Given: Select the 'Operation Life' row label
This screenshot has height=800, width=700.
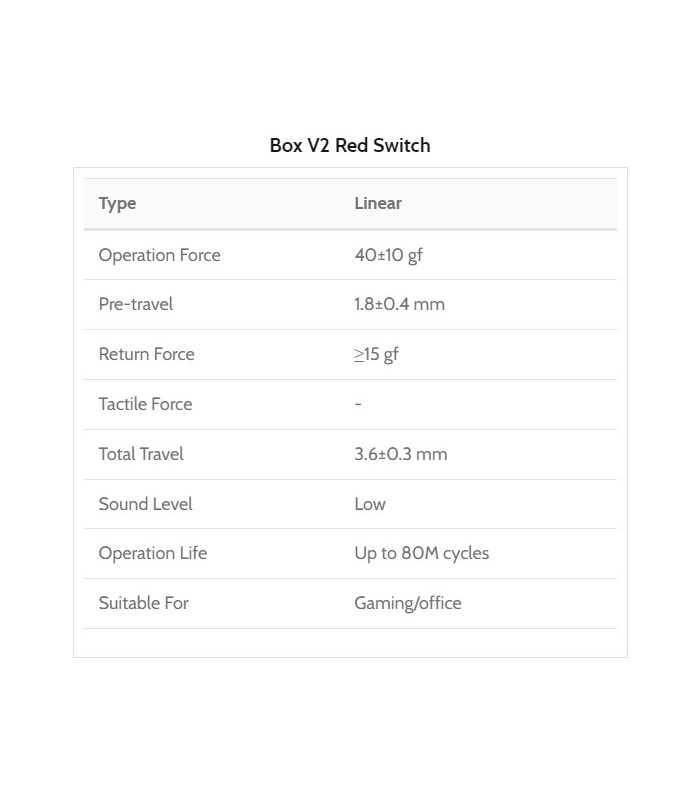Looking at the screenshot, I should (x=152, y=553).
